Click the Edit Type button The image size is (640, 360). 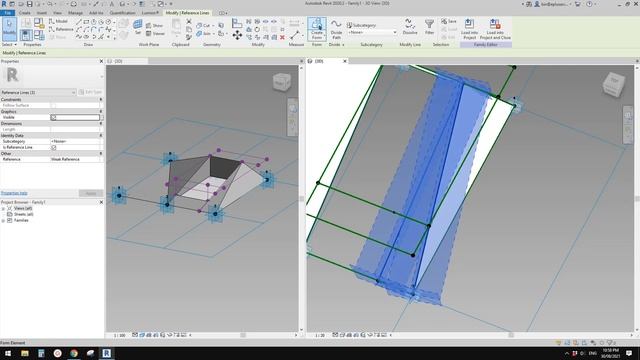[90, 92]
